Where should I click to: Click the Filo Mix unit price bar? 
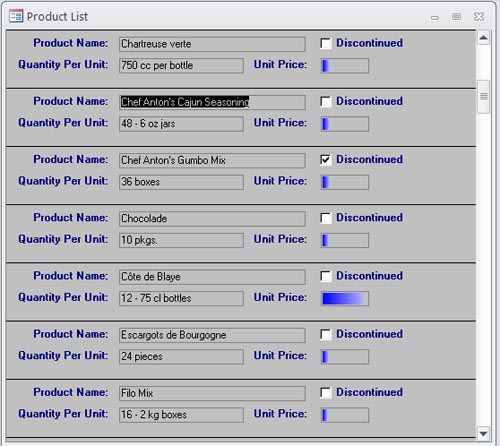(x=345, y=415)
